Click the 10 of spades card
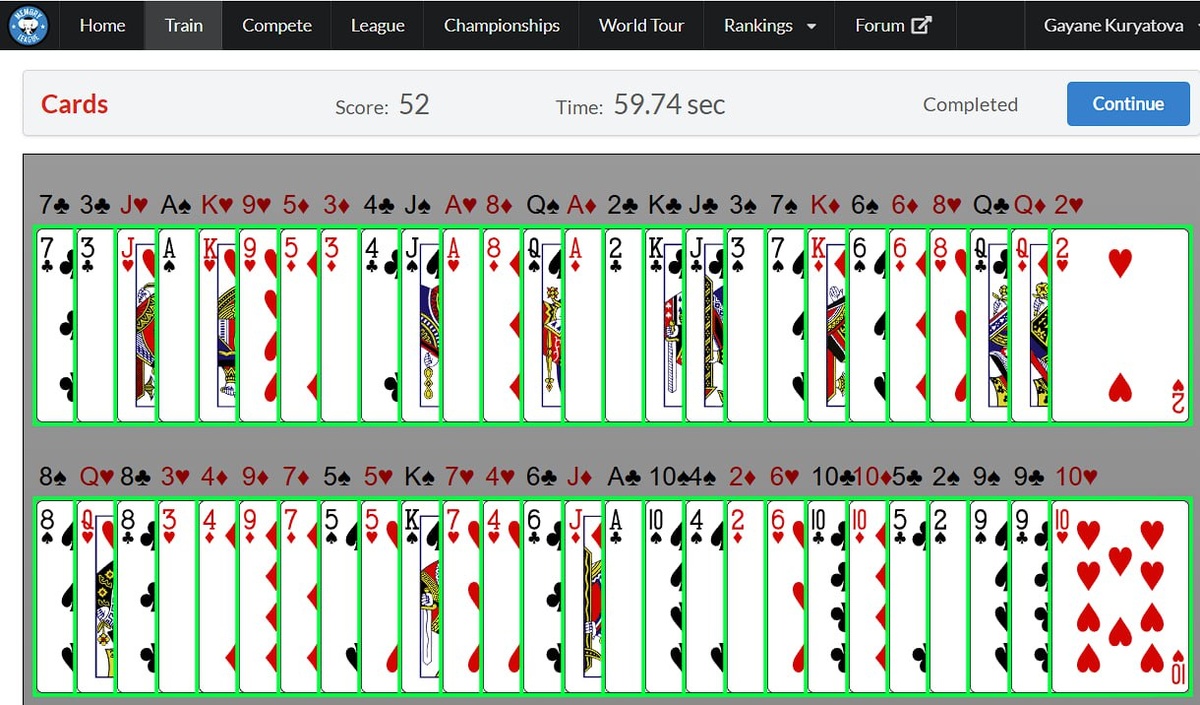The width and height of the screenshot is (1200, 705). pos(664,596)
